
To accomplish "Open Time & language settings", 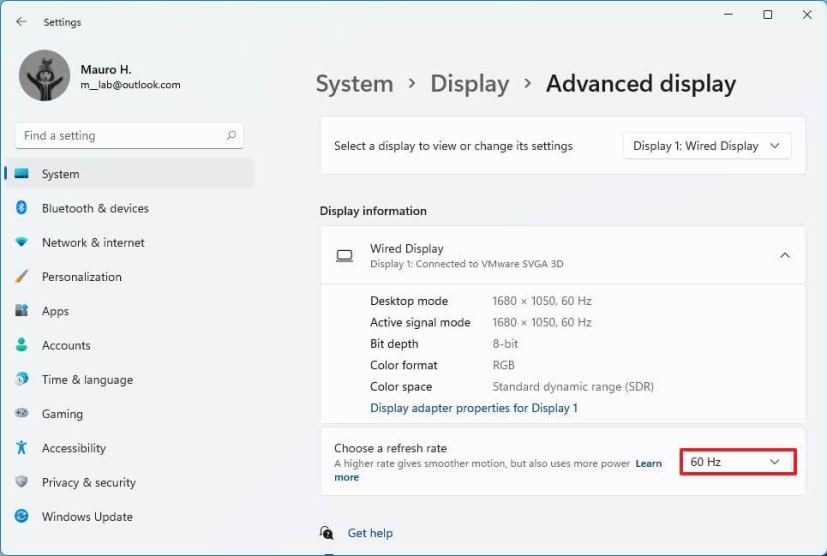I will click(x=87, y=380).
